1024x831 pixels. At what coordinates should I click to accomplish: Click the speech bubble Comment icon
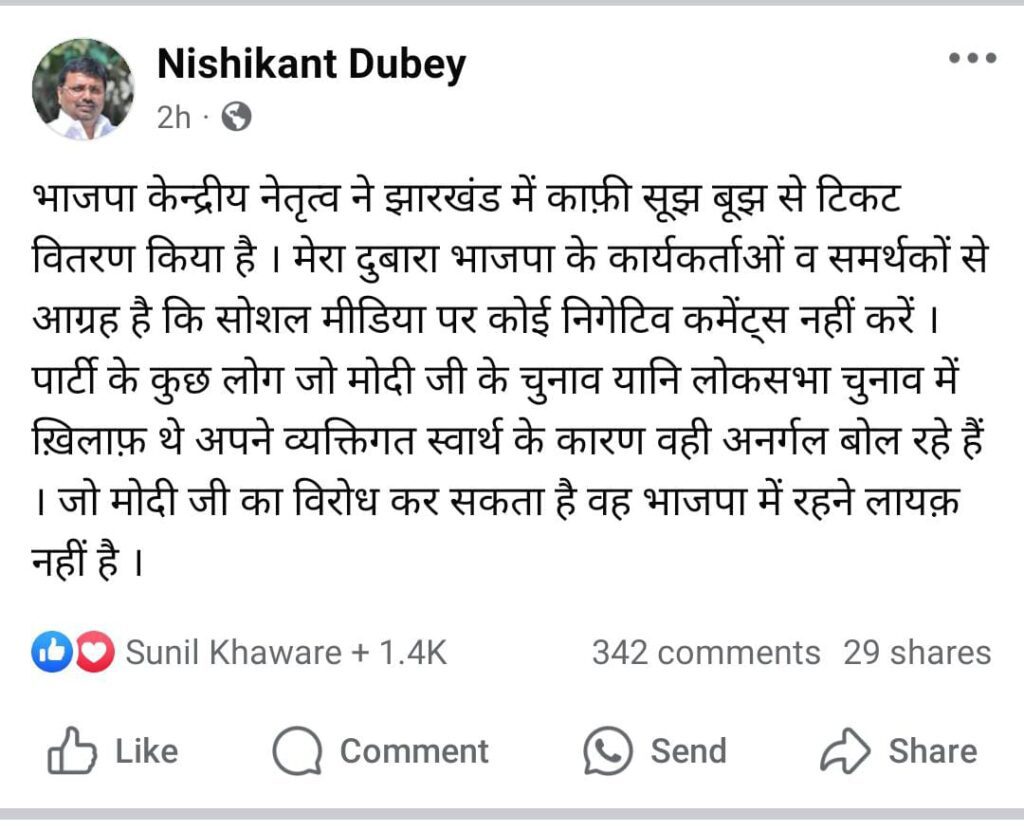297,752
